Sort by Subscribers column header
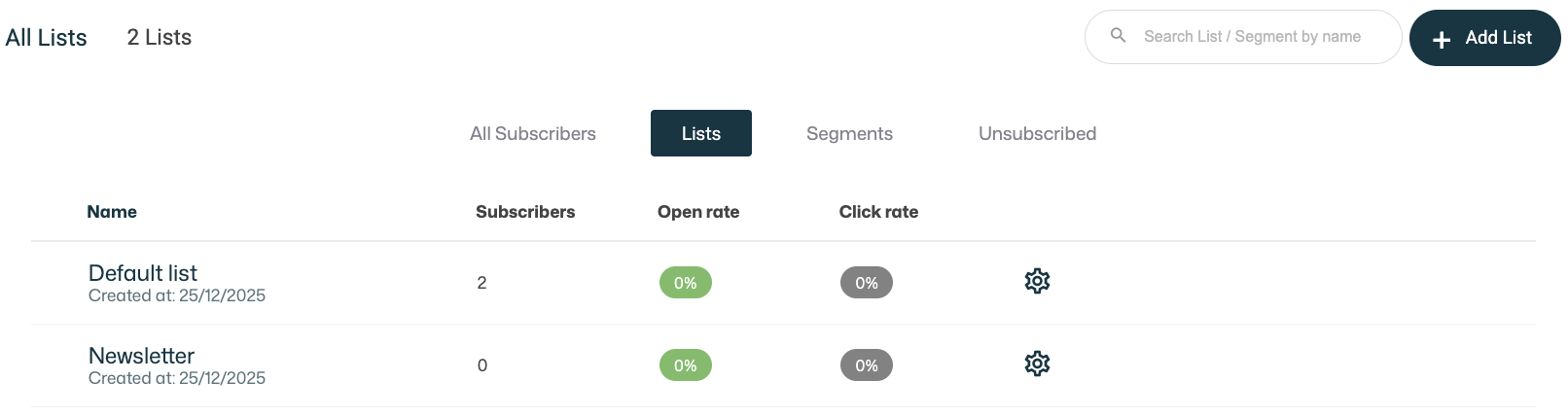The height and width of the screenshot is (416, 1568). click(x=525, y=212)
